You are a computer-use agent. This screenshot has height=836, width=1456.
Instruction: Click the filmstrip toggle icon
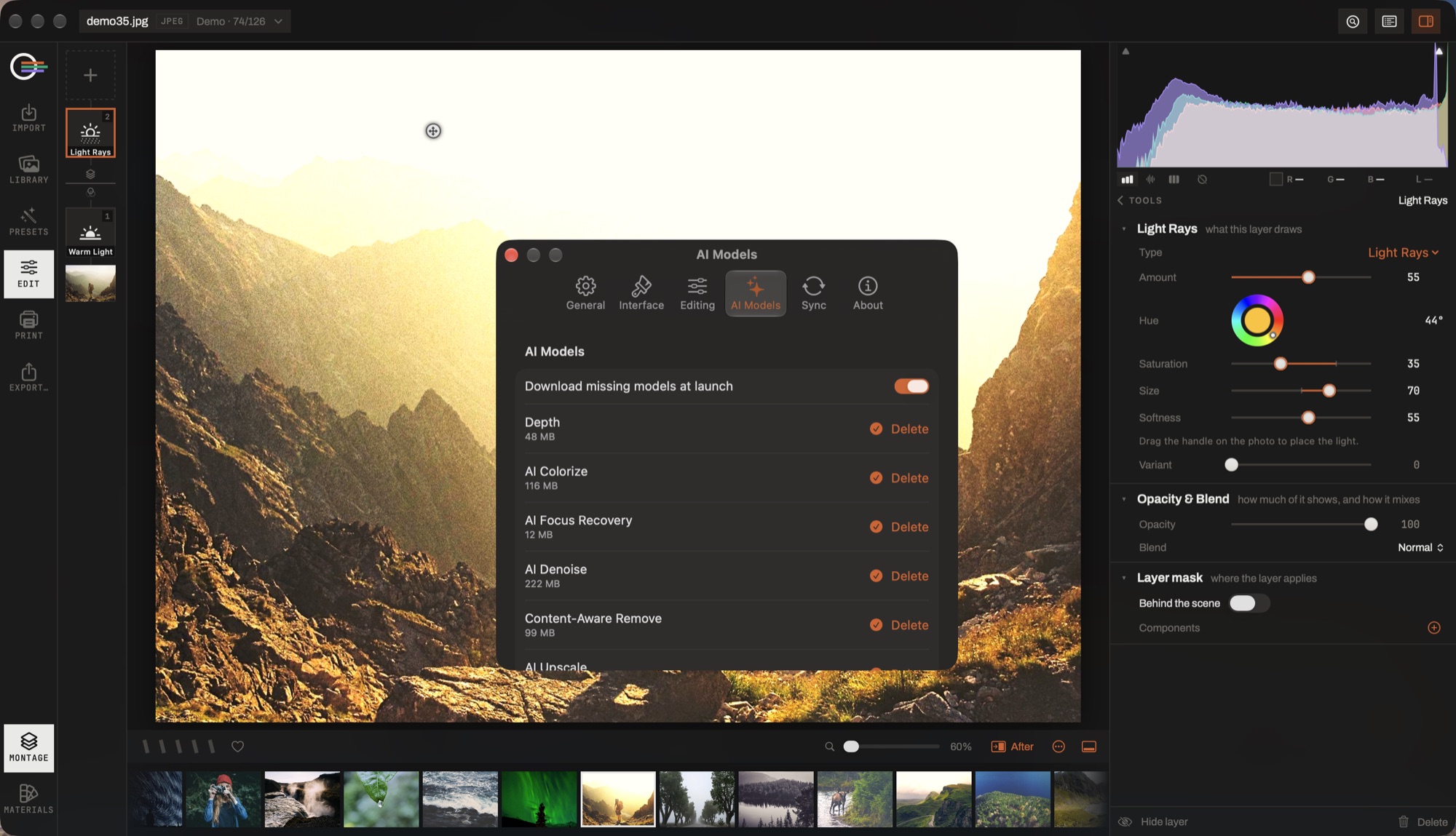tap(1089, 747)
